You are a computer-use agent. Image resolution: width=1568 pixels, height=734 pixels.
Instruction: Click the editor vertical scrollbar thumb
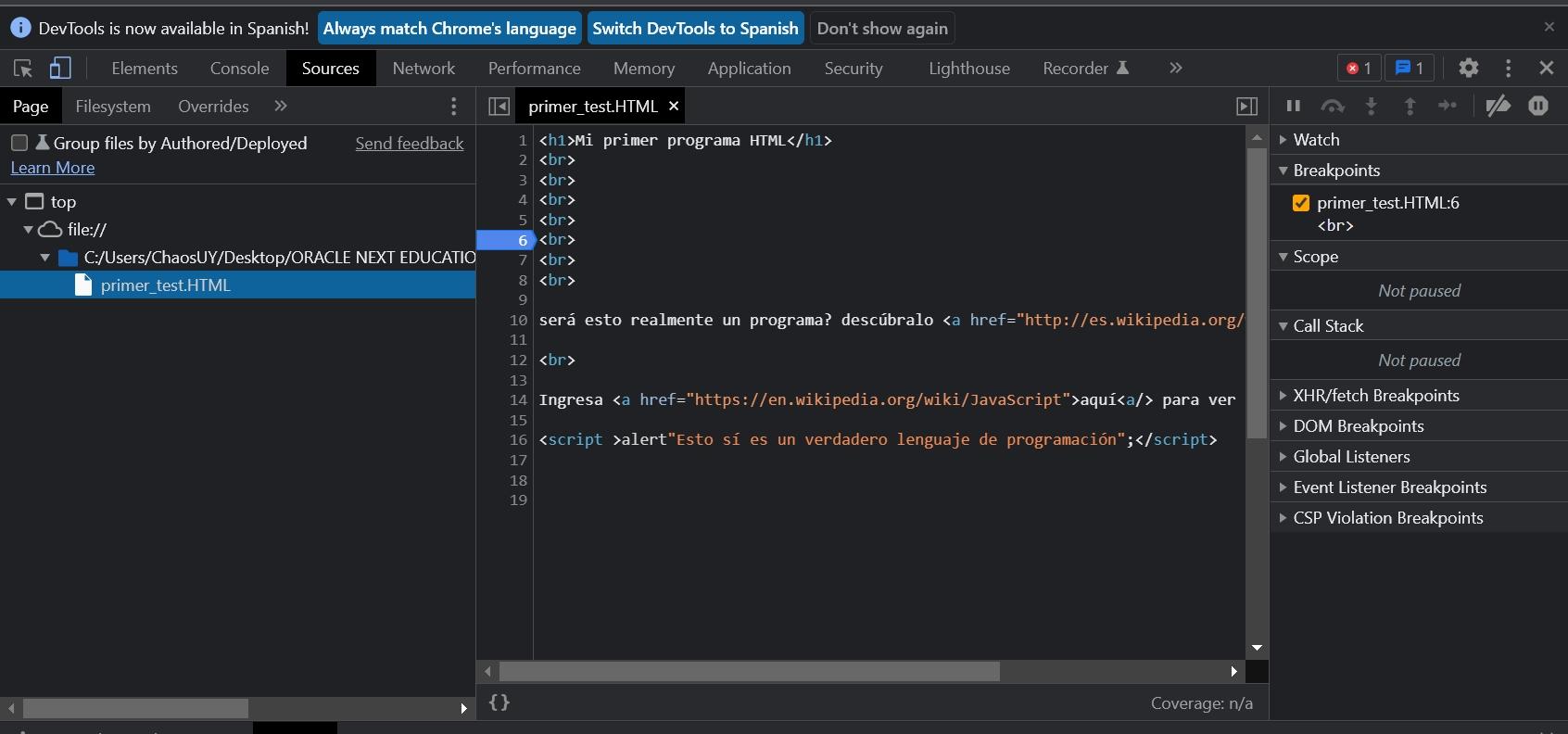[1257, 293]
